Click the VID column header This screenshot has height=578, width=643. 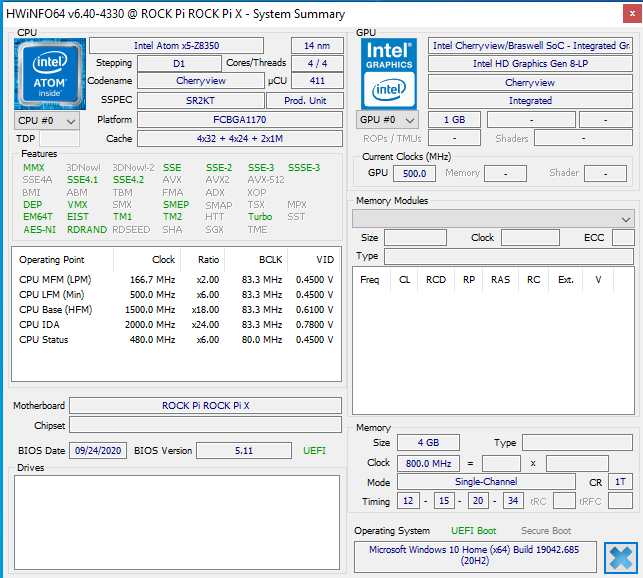tap(314, 260)
